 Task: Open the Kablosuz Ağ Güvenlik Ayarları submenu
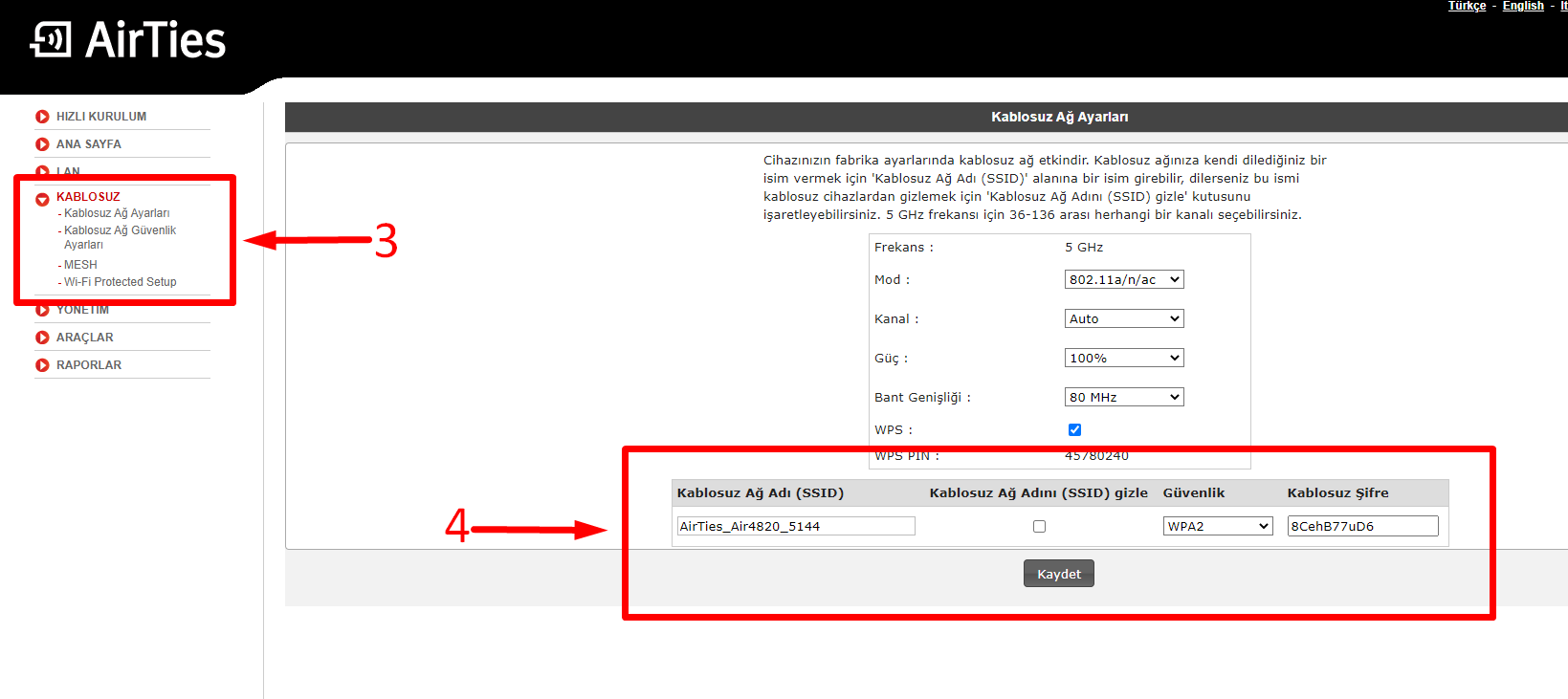point(120,237)
